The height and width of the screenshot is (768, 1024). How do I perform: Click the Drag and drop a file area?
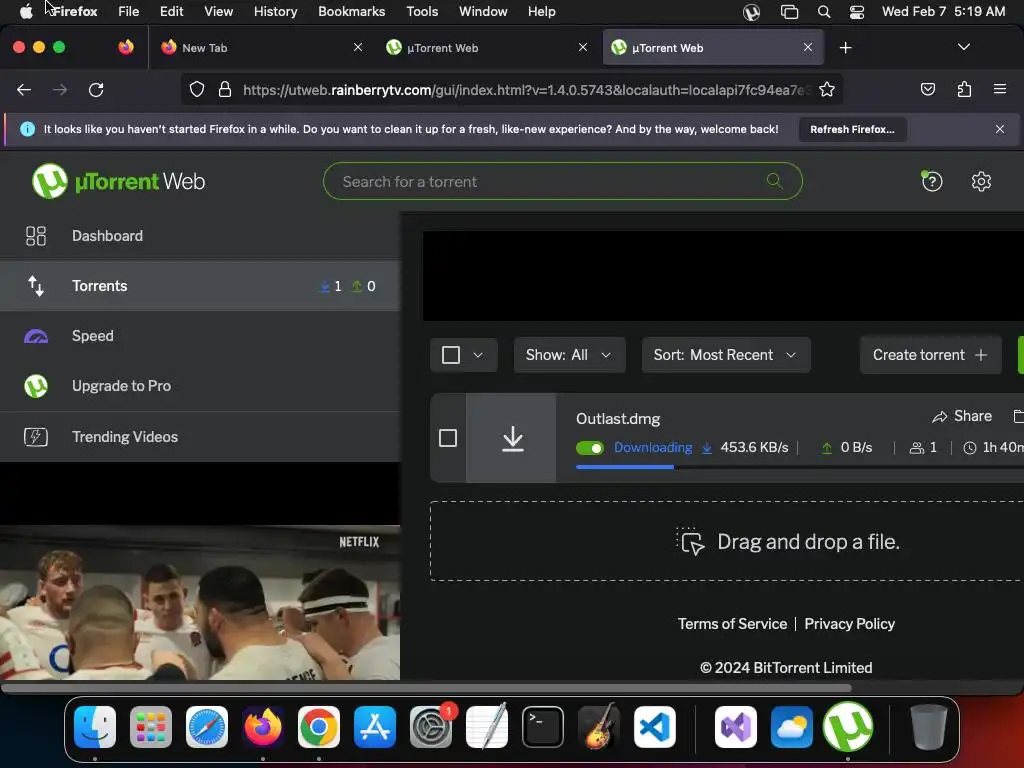[726, 541]
